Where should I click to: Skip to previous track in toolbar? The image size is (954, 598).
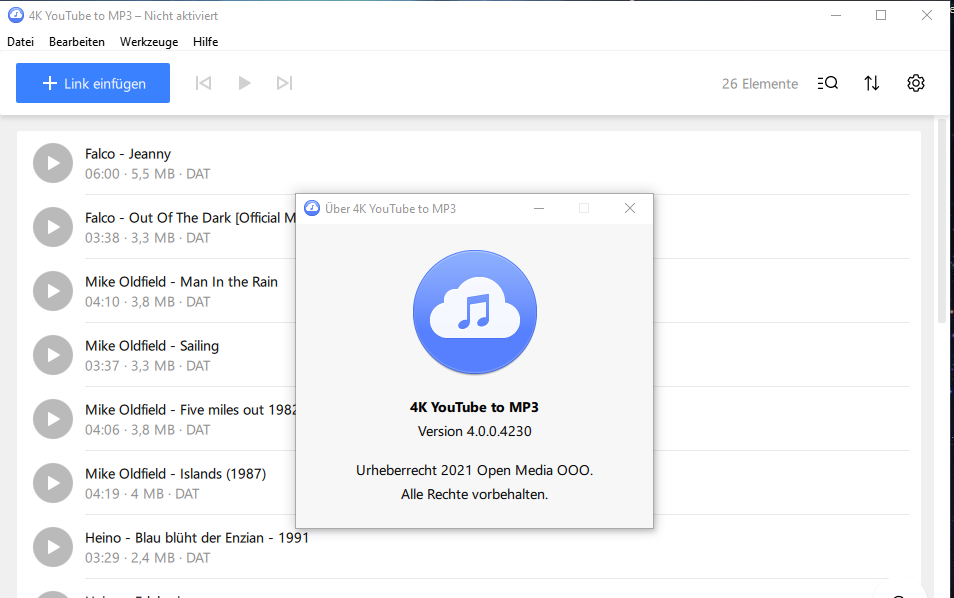pos(203,83)
